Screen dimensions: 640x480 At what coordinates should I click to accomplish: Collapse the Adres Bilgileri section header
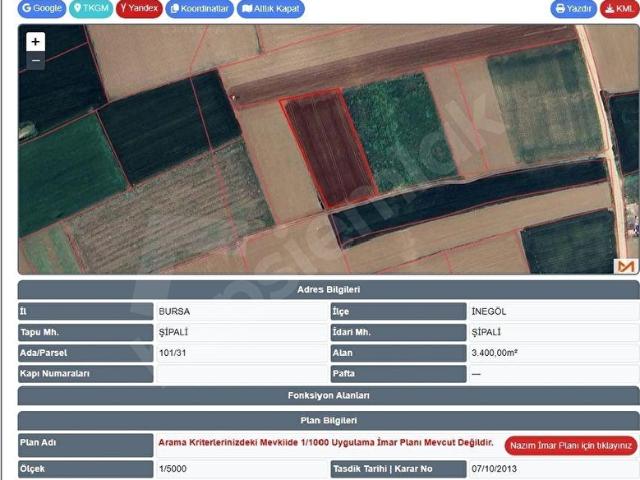328,289
